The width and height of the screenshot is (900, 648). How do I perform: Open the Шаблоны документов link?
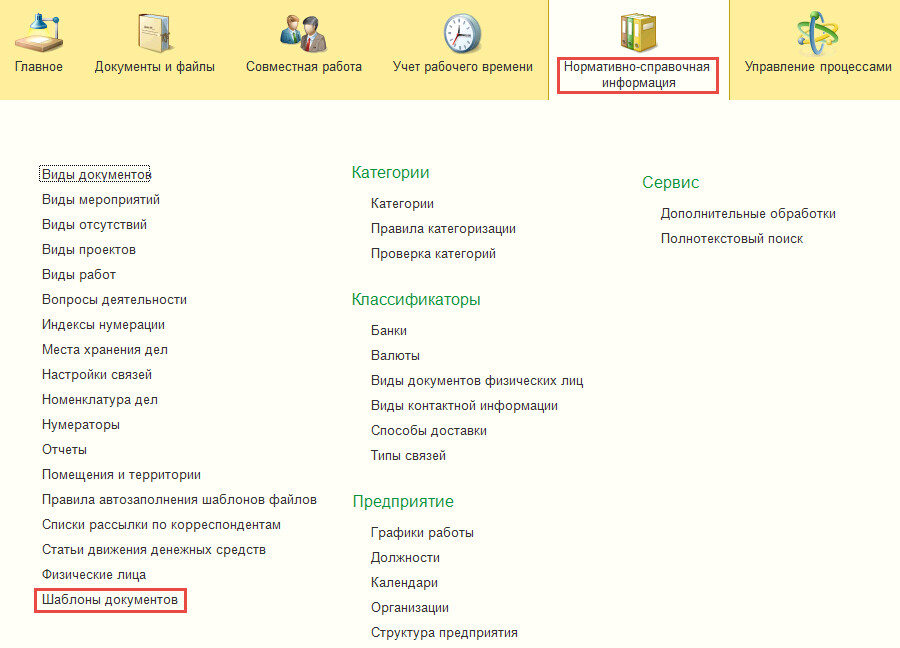click(x=110, y=600)
